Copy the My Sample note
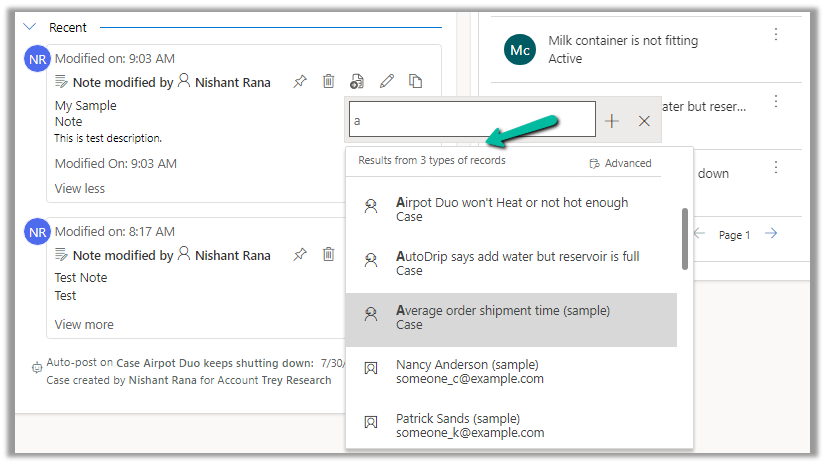 415,82
